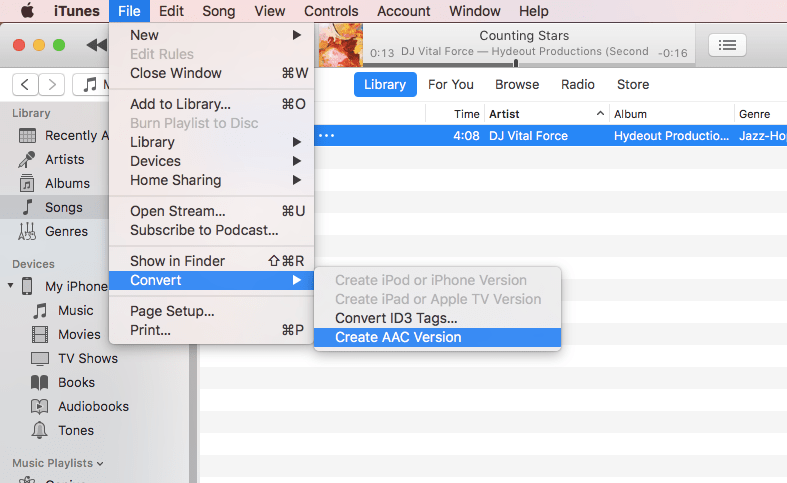Open the song's more options ellipsis

pos(326,136)
